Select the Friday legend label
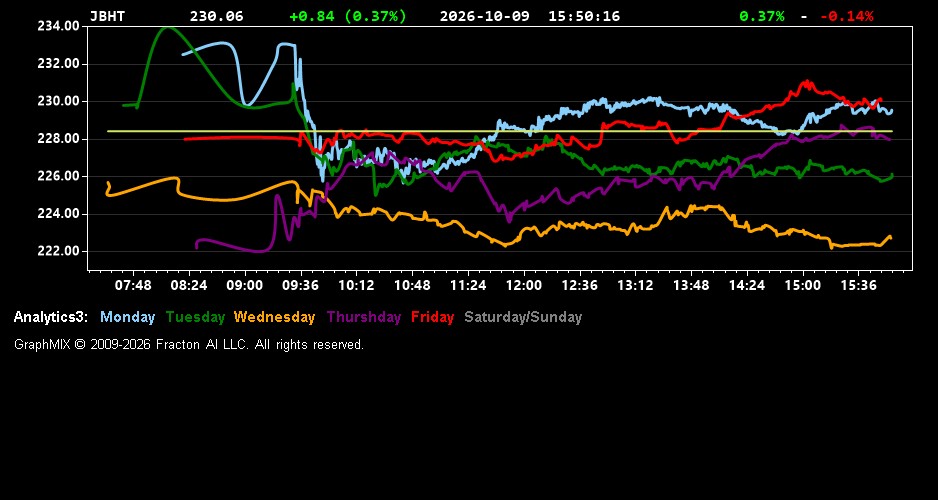Viewport: 938px width, 500px height. click(433, 317)
